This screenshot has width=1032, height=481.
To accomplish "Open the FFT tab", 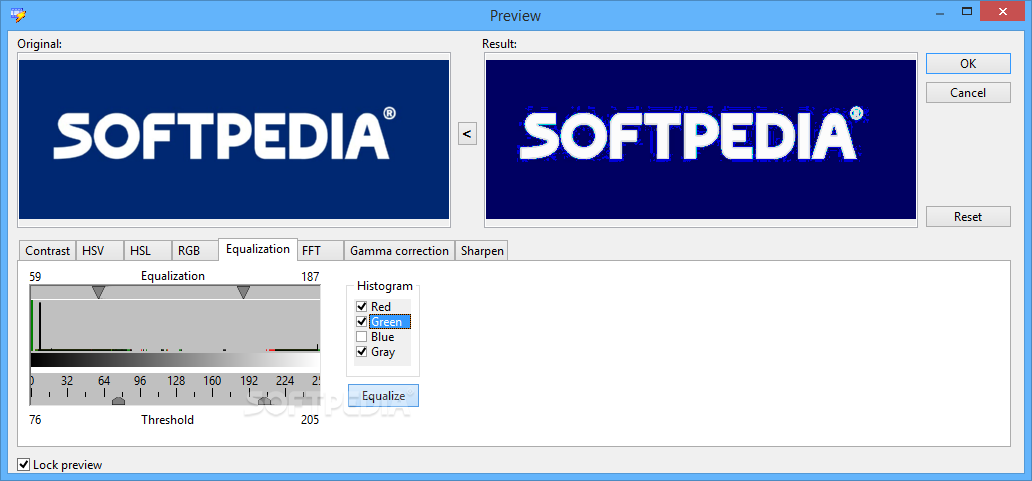I will click(320, 251).
